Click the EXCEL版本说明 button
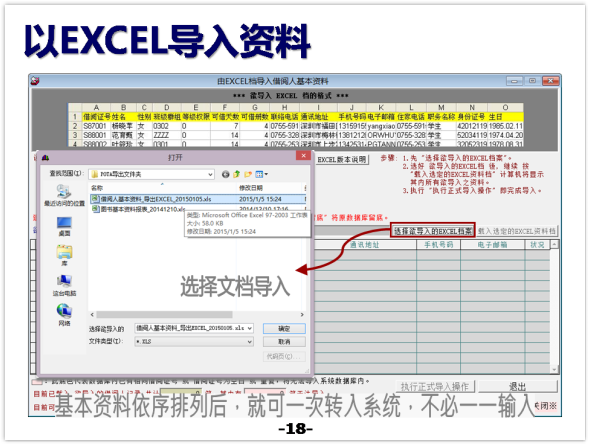The width and height of the screenshot is (590, 445). pos(342,159)
